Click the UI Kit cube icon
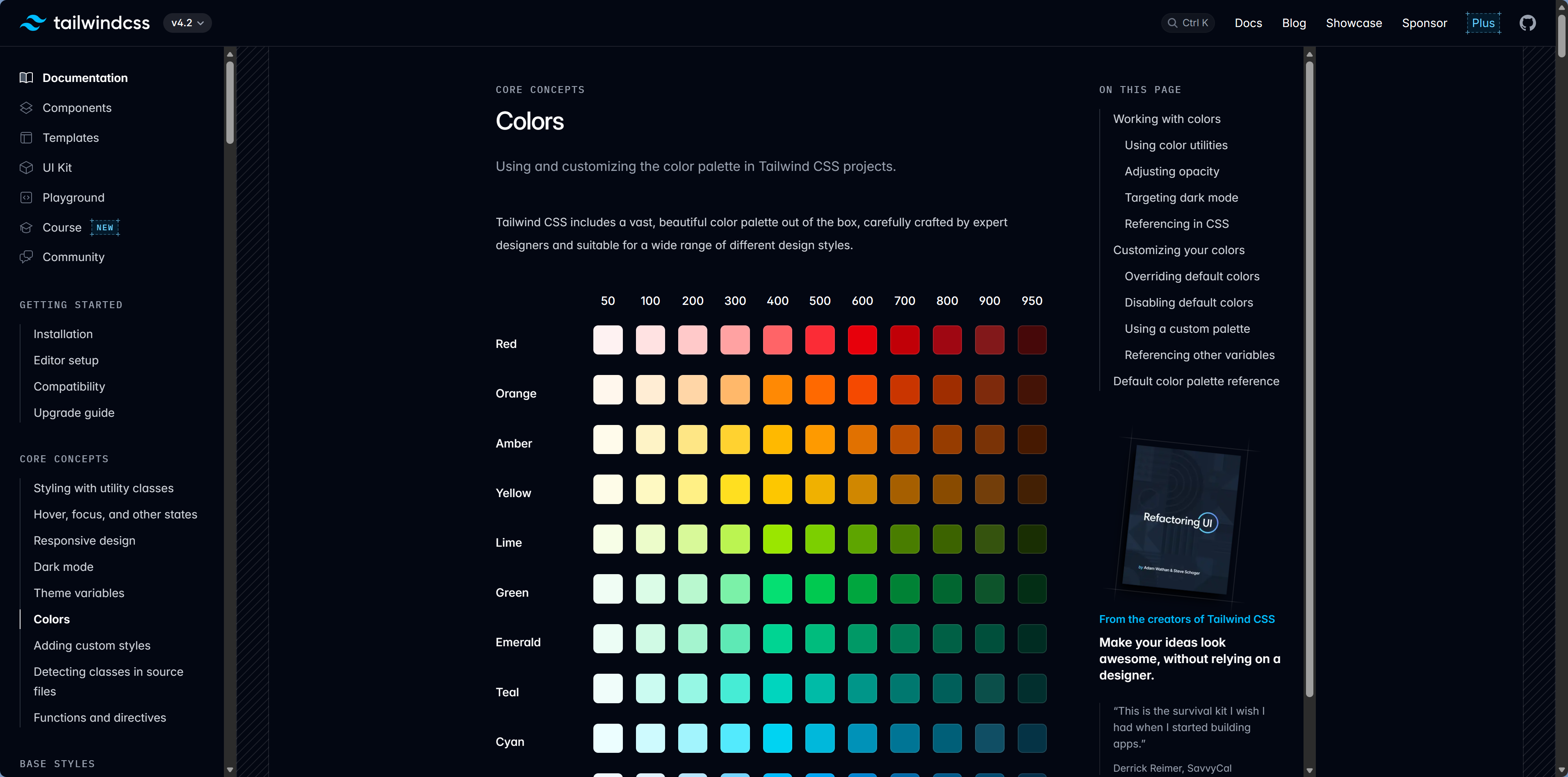 click(26, 167)
